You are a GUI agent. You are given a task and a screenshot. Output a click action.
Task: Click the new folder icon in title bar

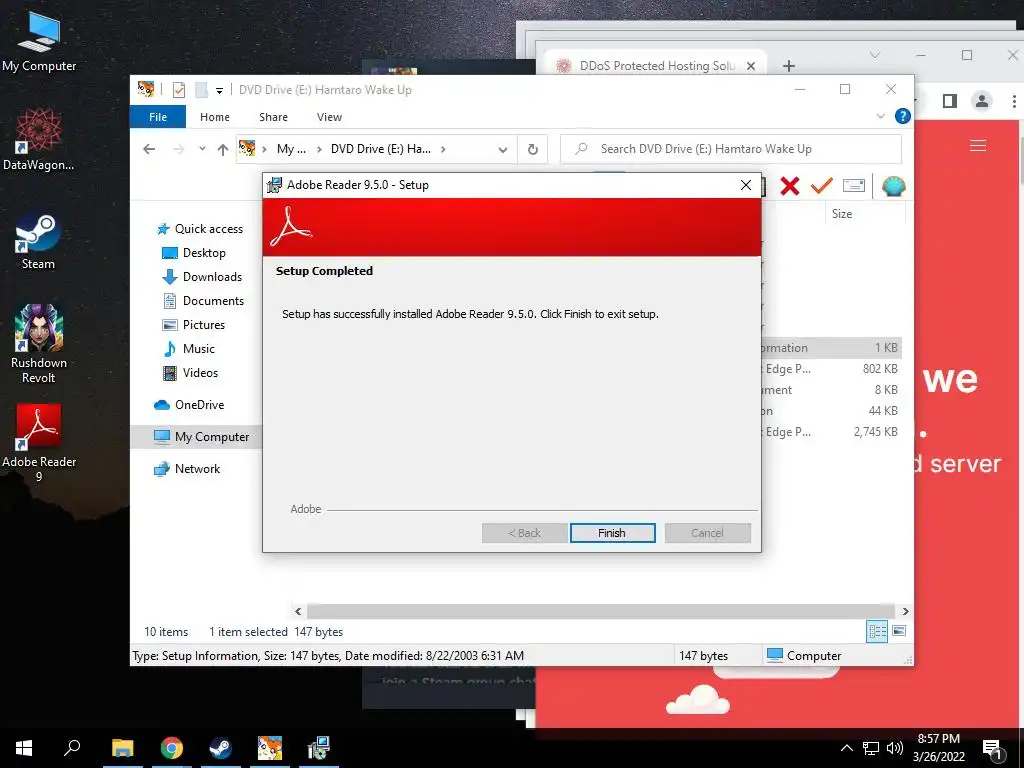pos(201,89)
